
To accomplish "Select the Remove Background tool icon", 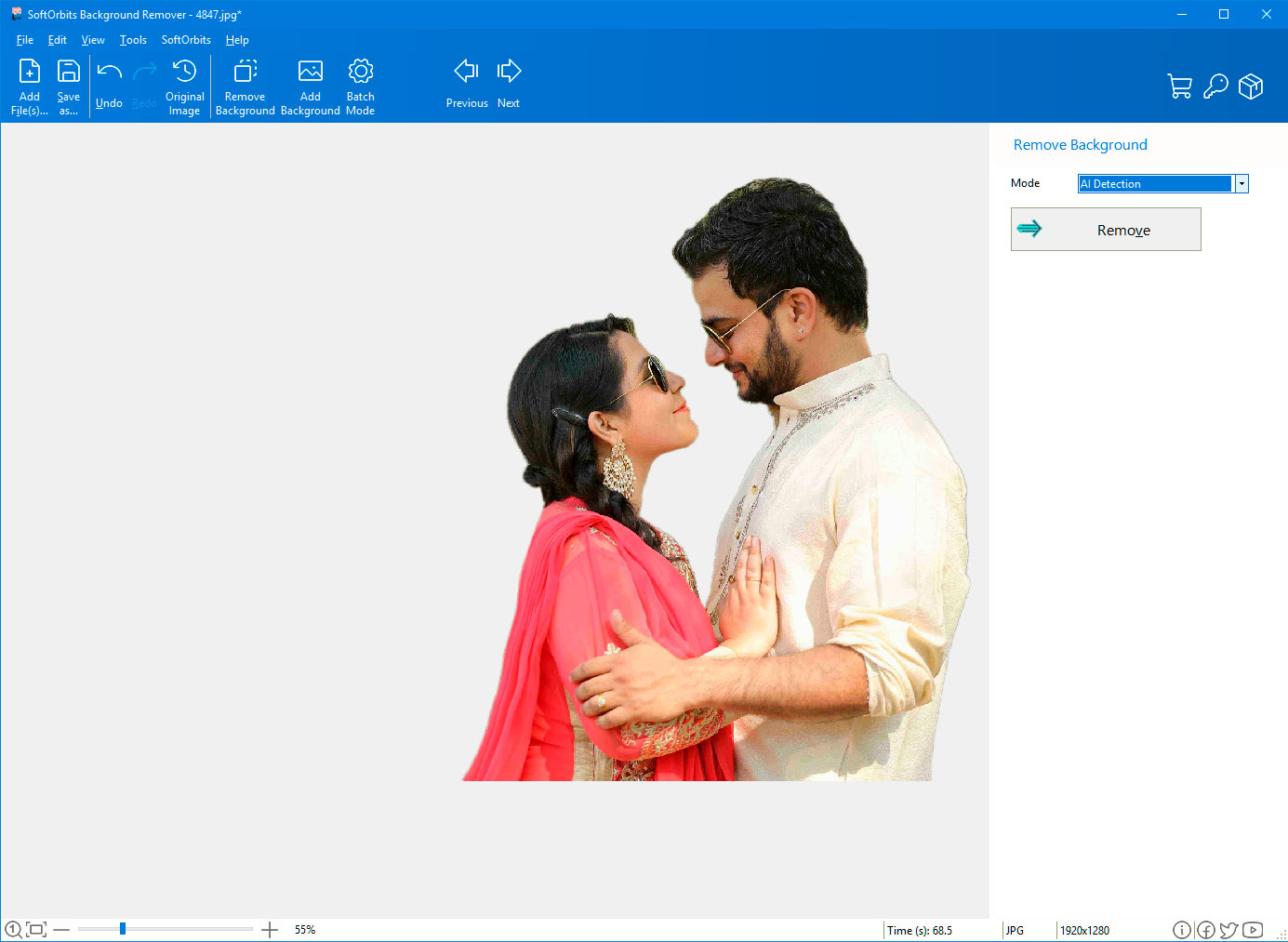I will 245,71.
